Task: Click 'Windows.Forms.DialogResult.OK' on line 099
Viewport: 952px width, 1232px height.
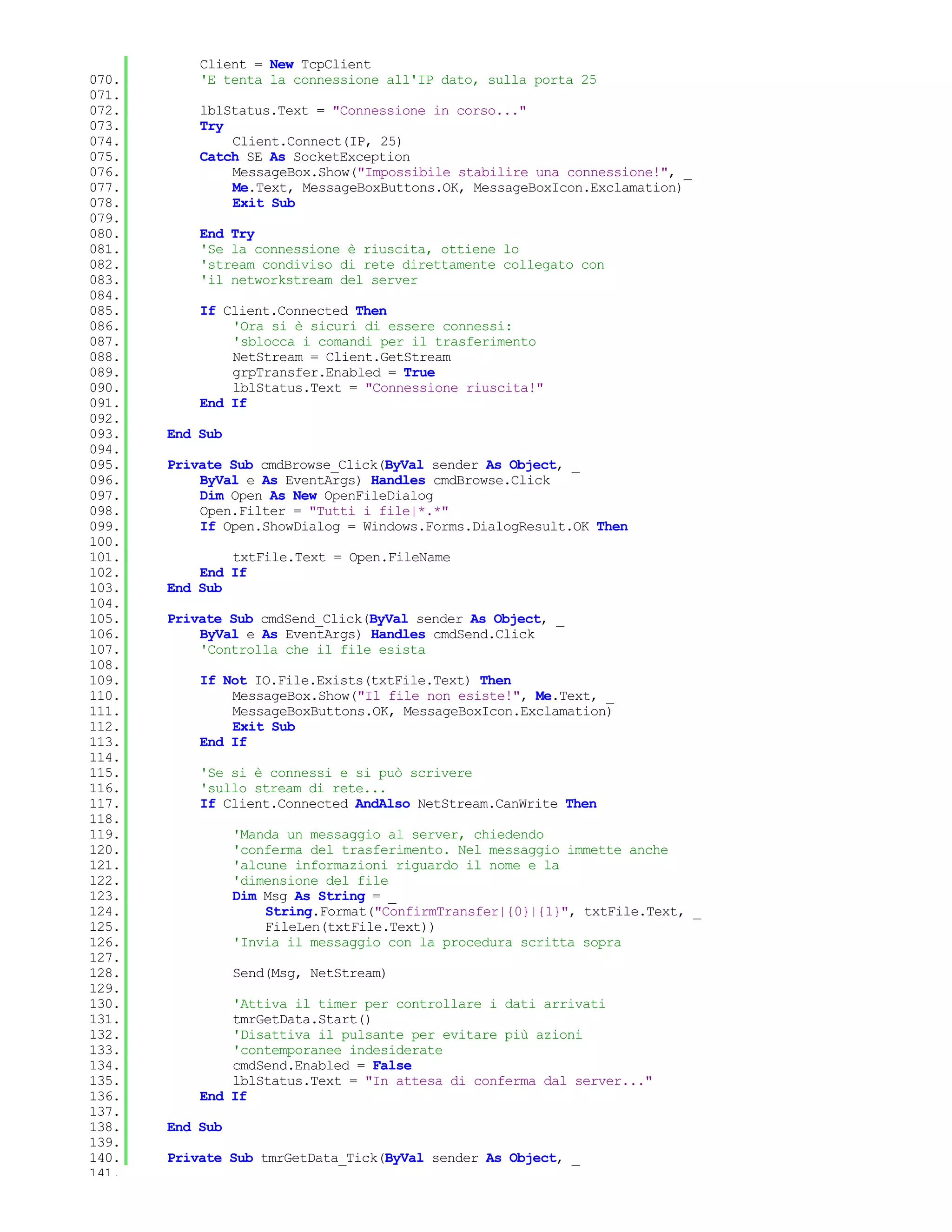Action: coord(476,526)
